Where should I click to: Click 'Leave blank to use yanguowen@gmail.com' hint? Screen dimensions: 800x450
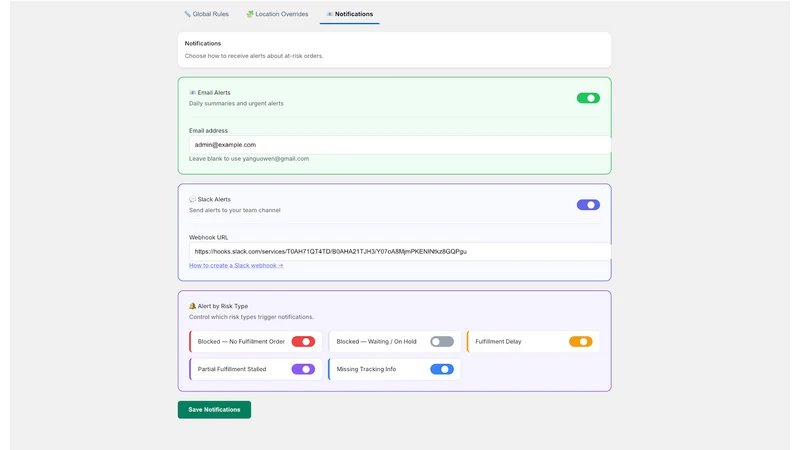tap(249, 159)
